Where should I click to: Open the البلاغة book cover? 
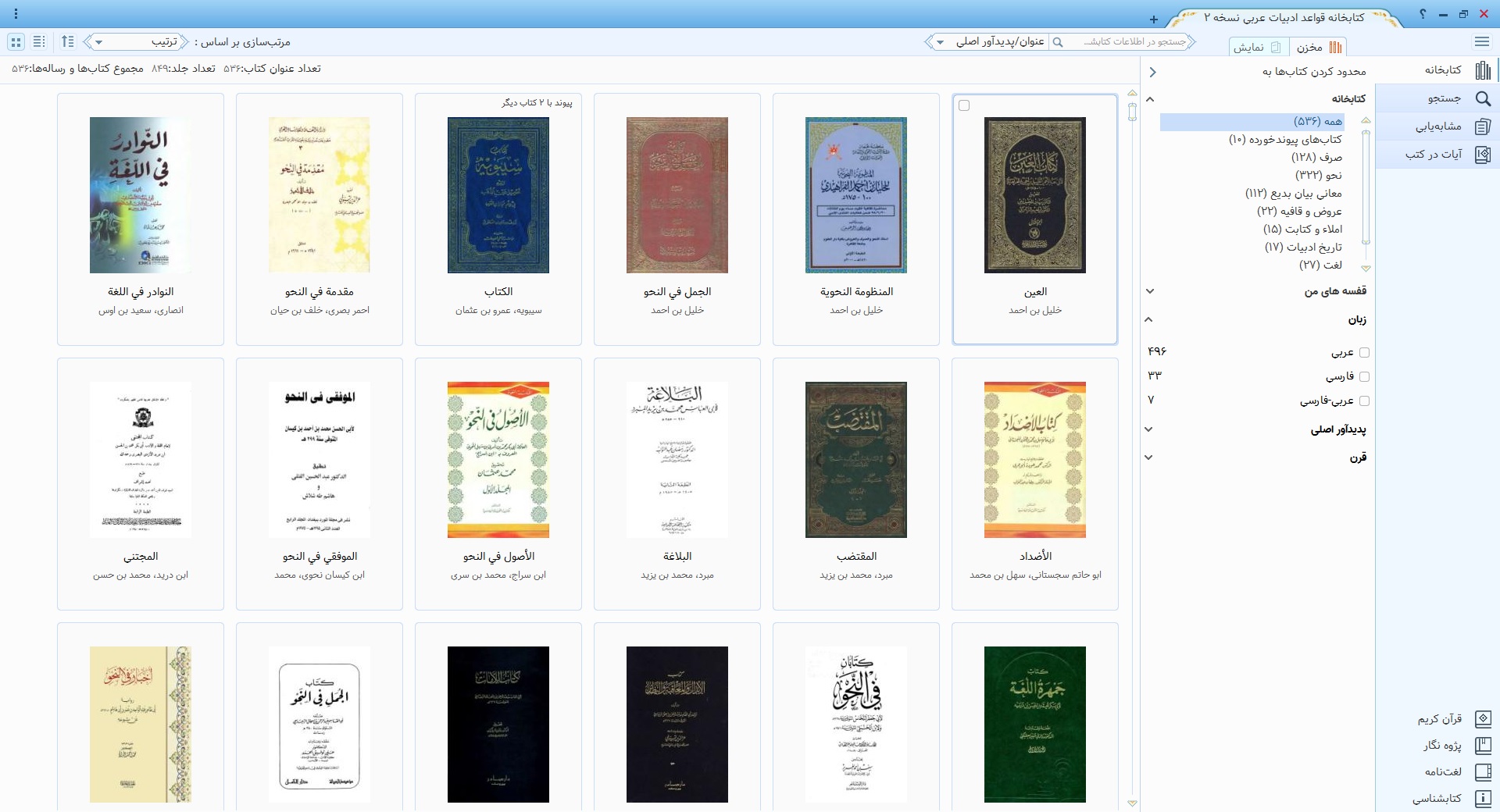coord(677,460)
